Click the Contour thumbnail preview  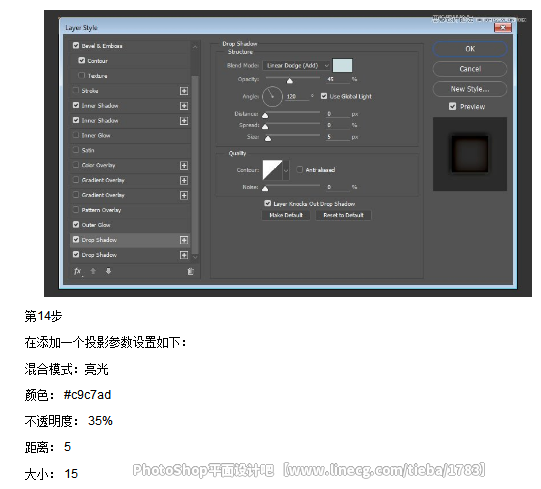pyautogui.click(x=273, y=170)
